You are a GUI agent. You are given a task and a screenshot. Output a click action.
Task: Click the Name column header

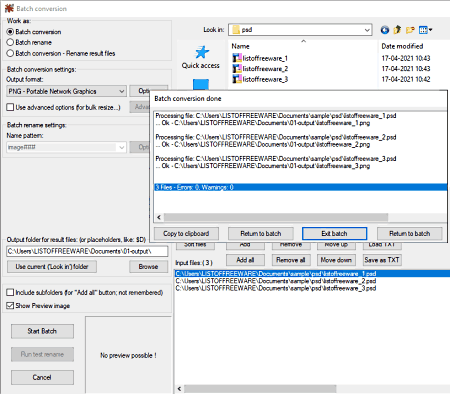[x=241, y=46]
